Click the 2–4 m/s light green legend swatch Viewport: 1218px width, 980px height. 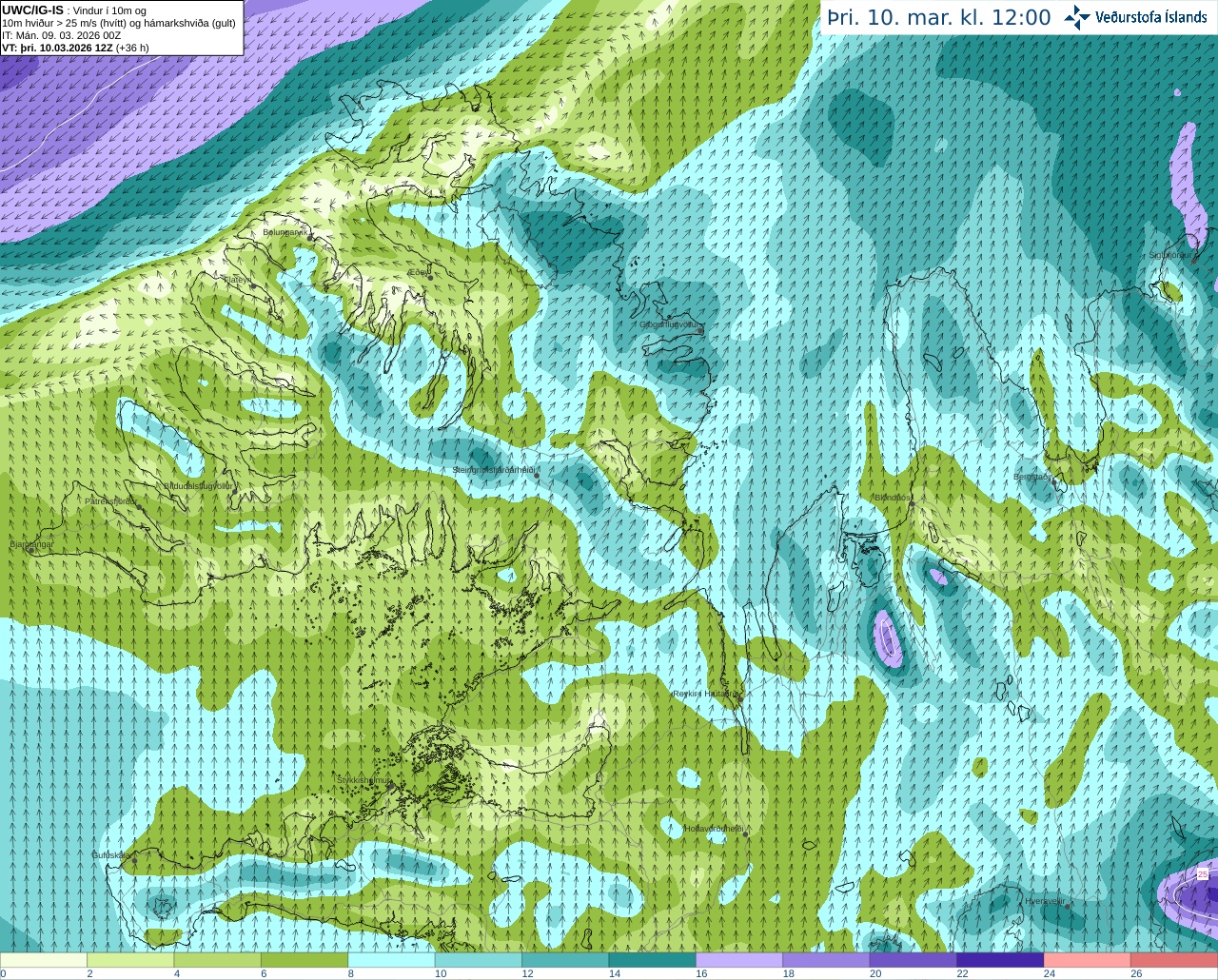130,960
